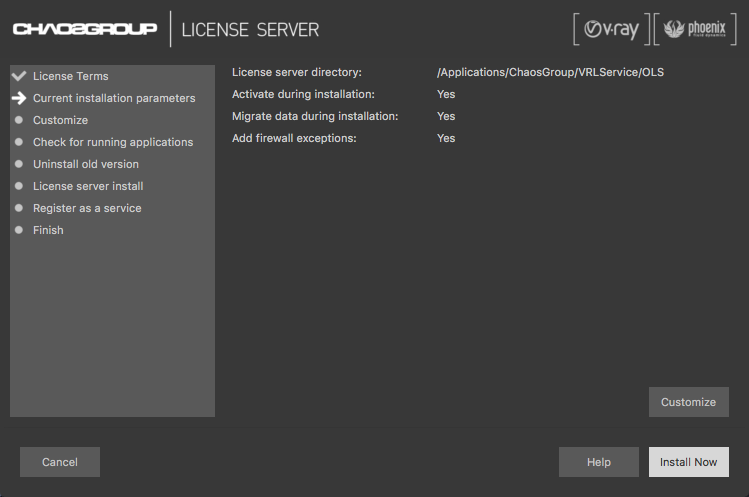Click the bullet beside Register as a service

pos(19,208)
